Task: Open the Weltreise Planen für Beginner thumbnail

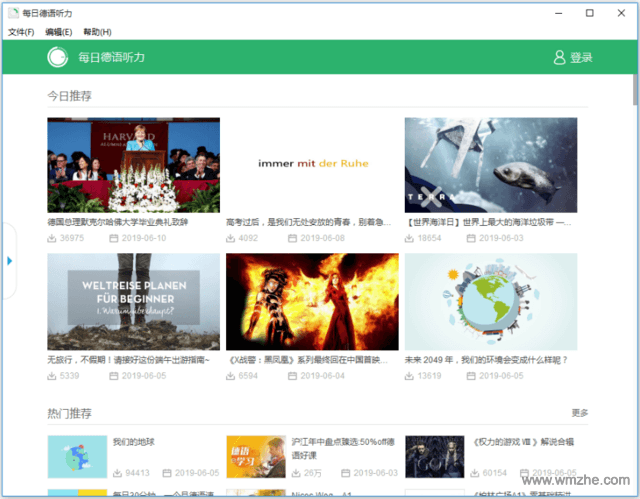Action: (x=133, y=302)
